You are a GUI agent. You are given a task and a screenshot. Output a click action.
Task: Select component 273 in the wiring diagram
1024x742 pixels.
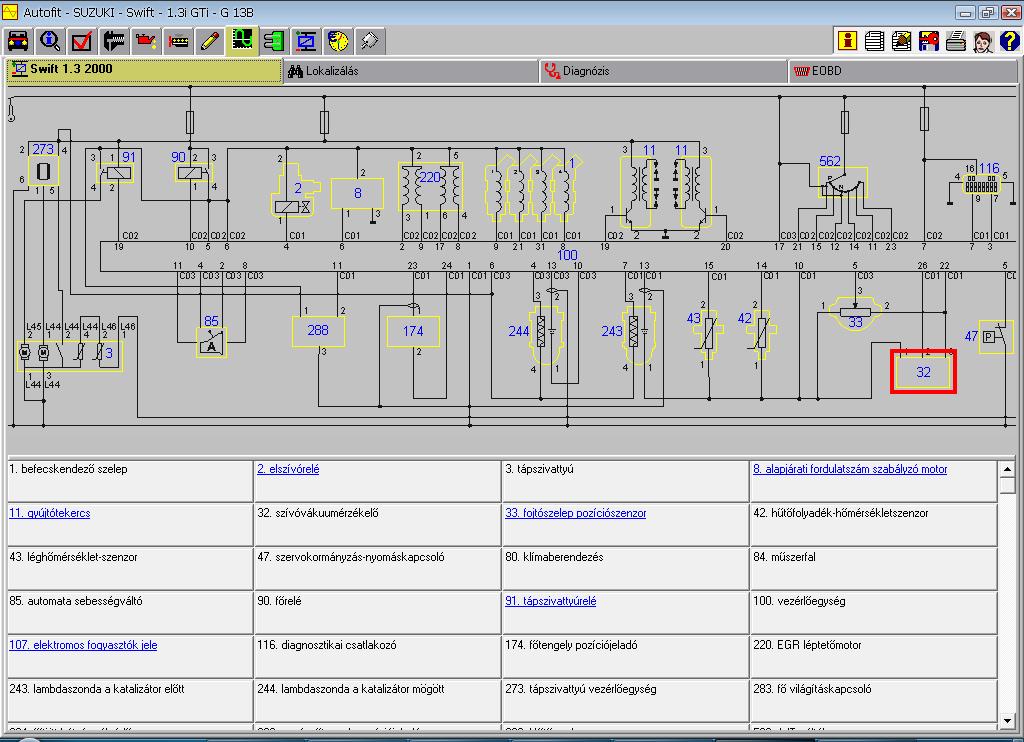point(43,170)
